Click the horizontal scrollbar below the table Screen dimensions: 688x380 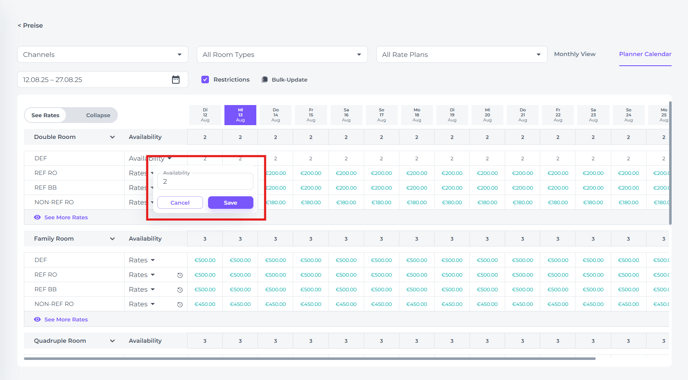(309, 358)
